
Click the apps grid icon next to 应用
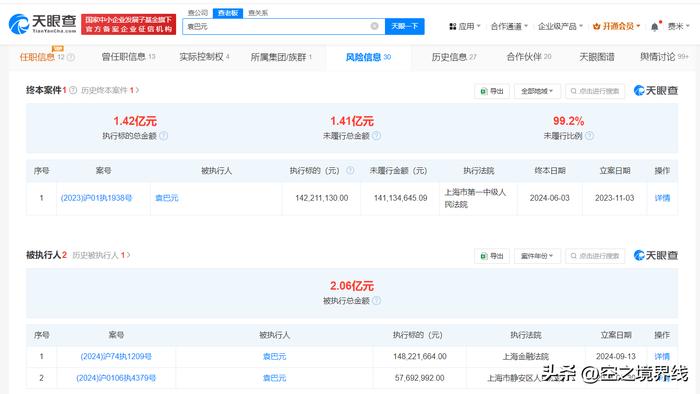click(453, 26)
